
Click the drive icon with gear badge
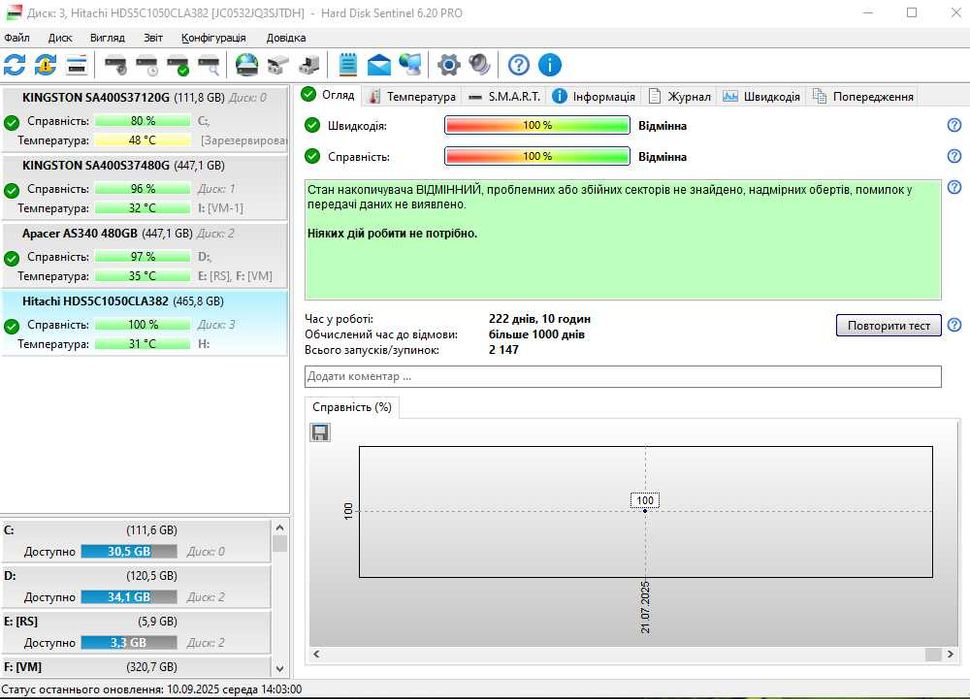[116, 65]
